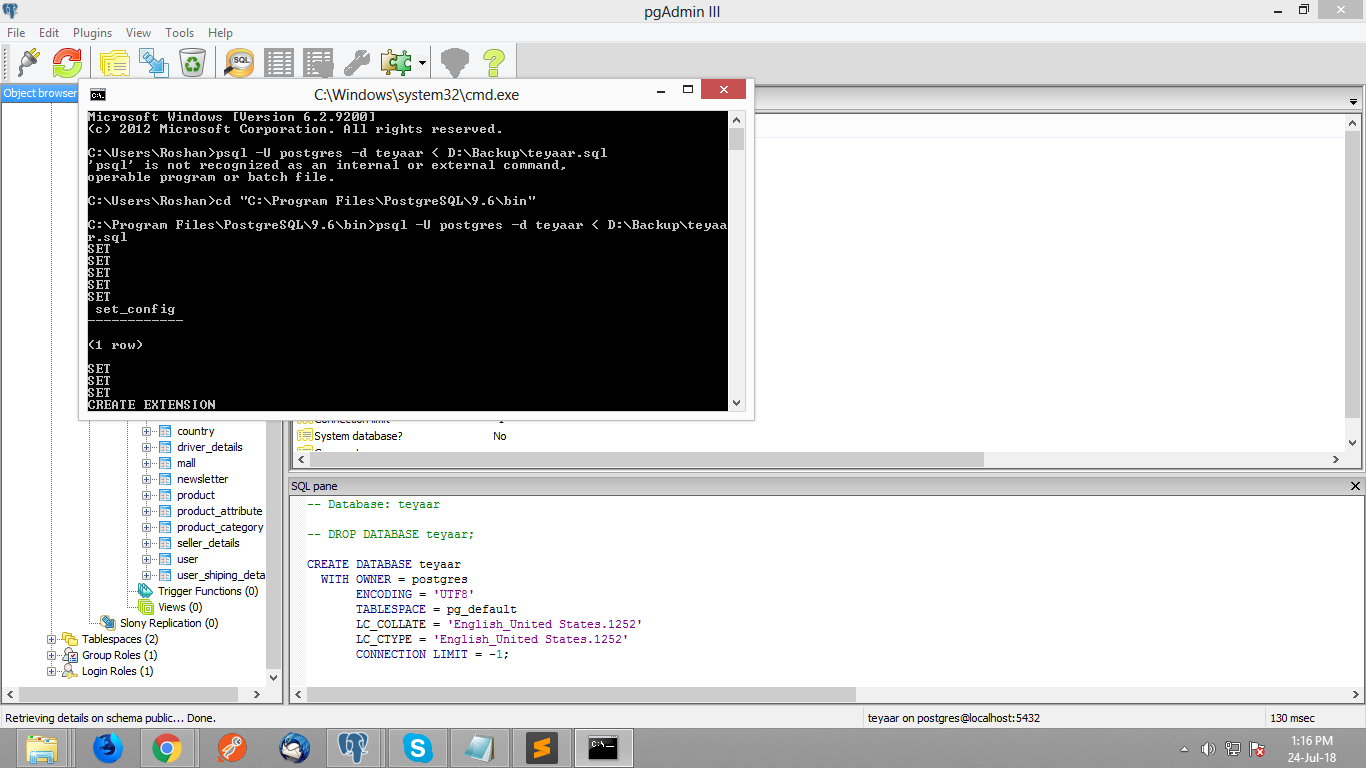Open Plugins menu
This screenshot has height=768, width=1366.
[93, 33]
